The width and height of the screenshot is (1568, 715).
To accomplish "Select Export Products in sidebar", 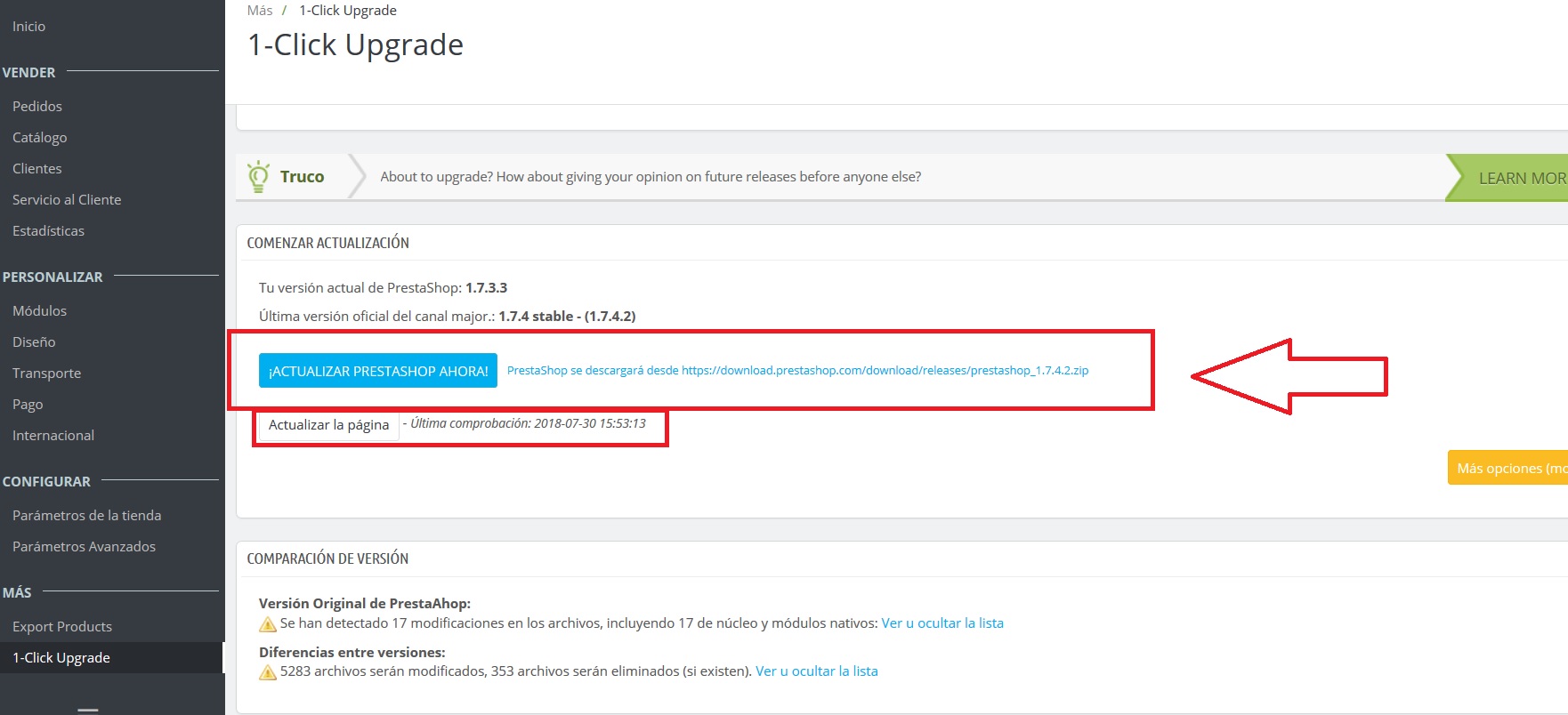I will pyautogui.click(x=62, y=626).
